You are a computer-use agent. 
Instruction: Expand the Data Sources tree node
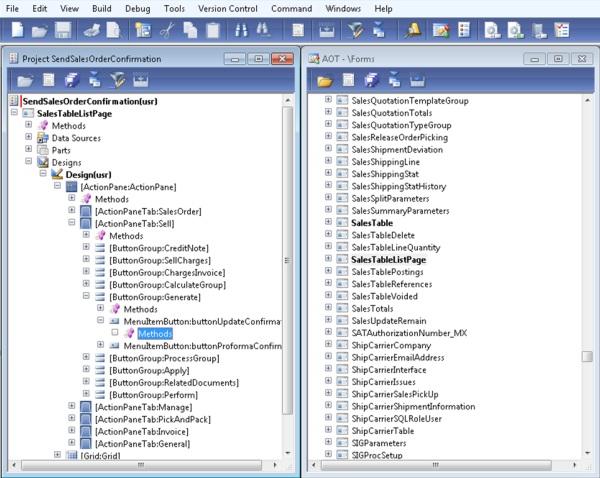click(x=28, y=138)
